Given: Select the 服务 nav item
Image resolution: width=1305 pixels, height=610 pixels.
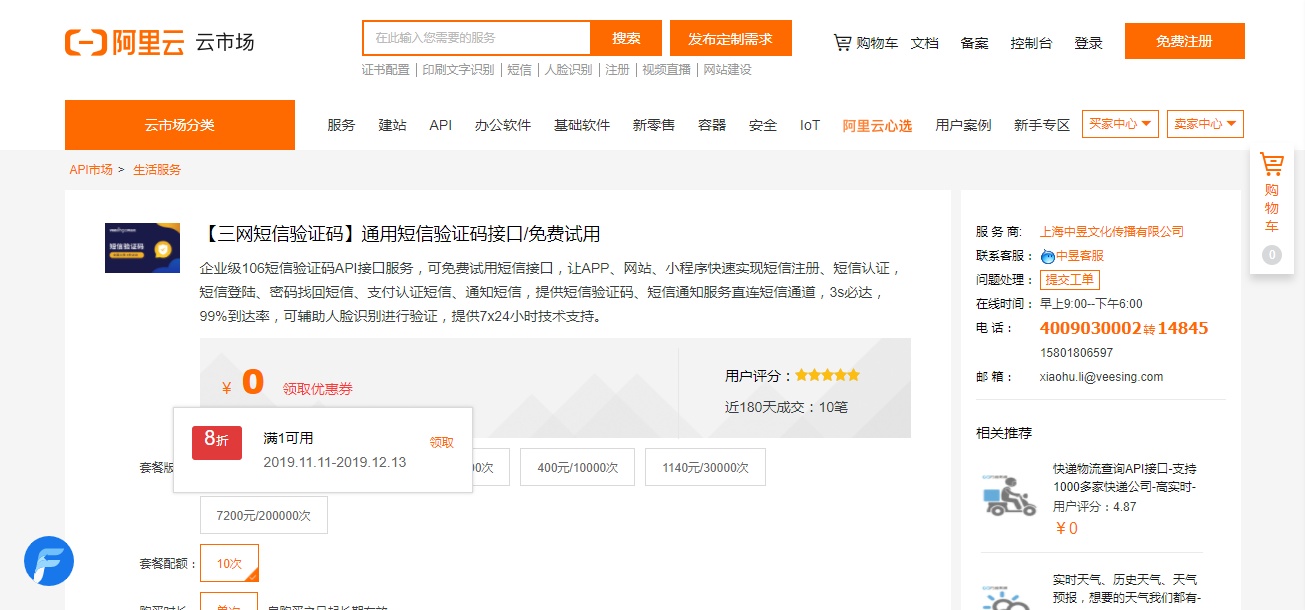Looking at the screenshot, I should coord(341,125).
